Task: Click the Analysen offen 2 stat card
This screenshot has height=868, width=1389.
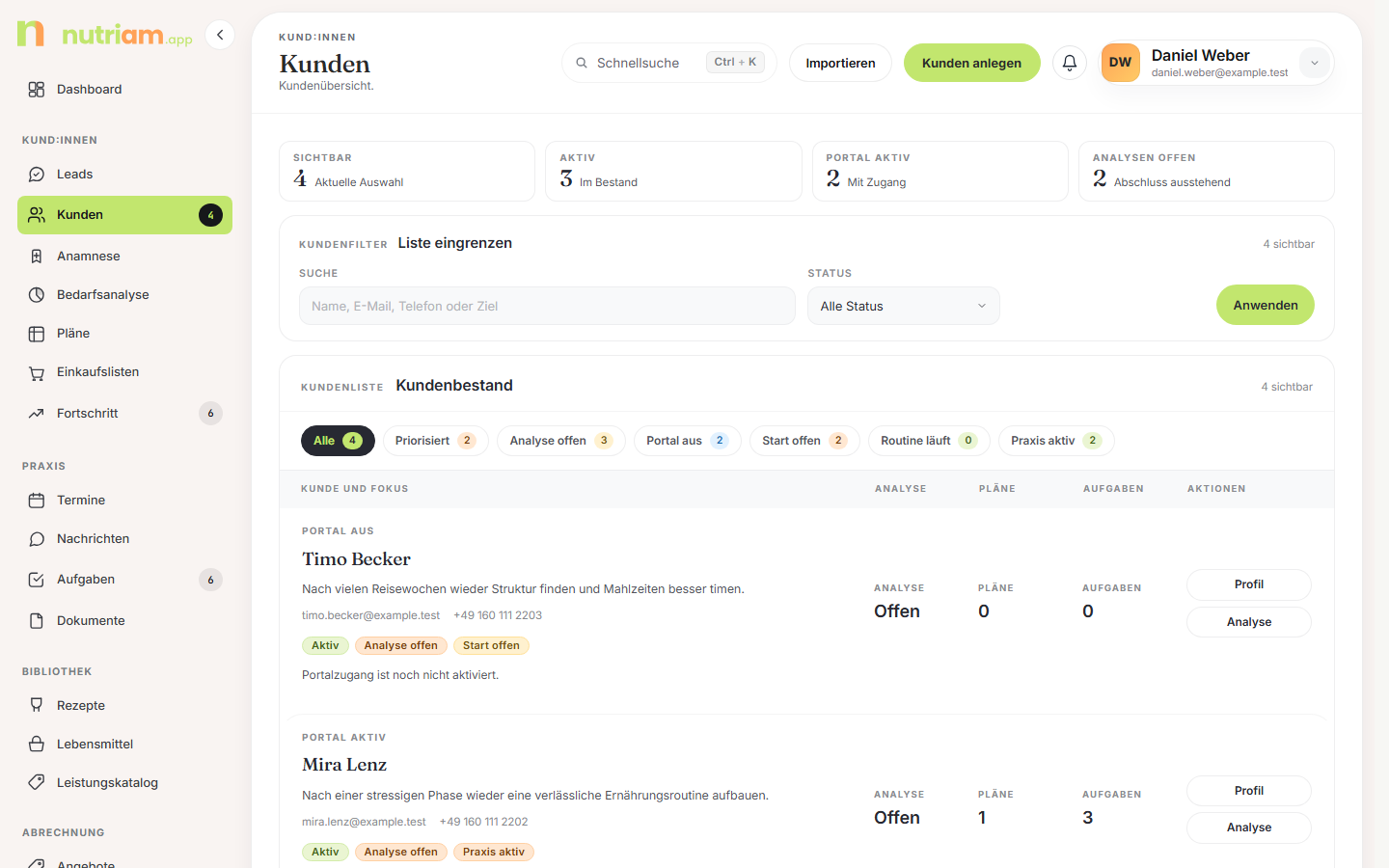Action: point(1207,172)
